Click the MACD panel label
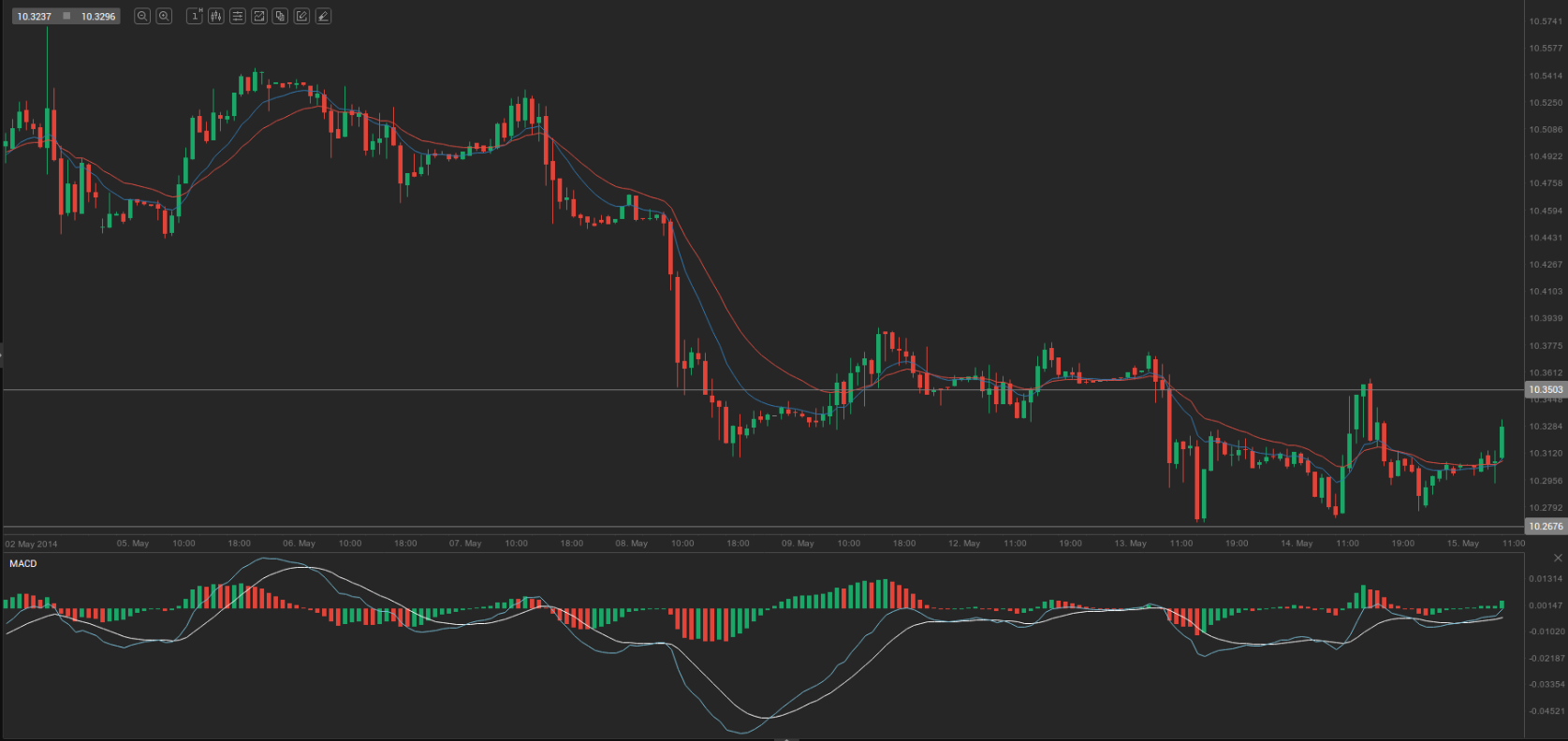This screenshot has height=741, width=1568. [x=23, y=563]
